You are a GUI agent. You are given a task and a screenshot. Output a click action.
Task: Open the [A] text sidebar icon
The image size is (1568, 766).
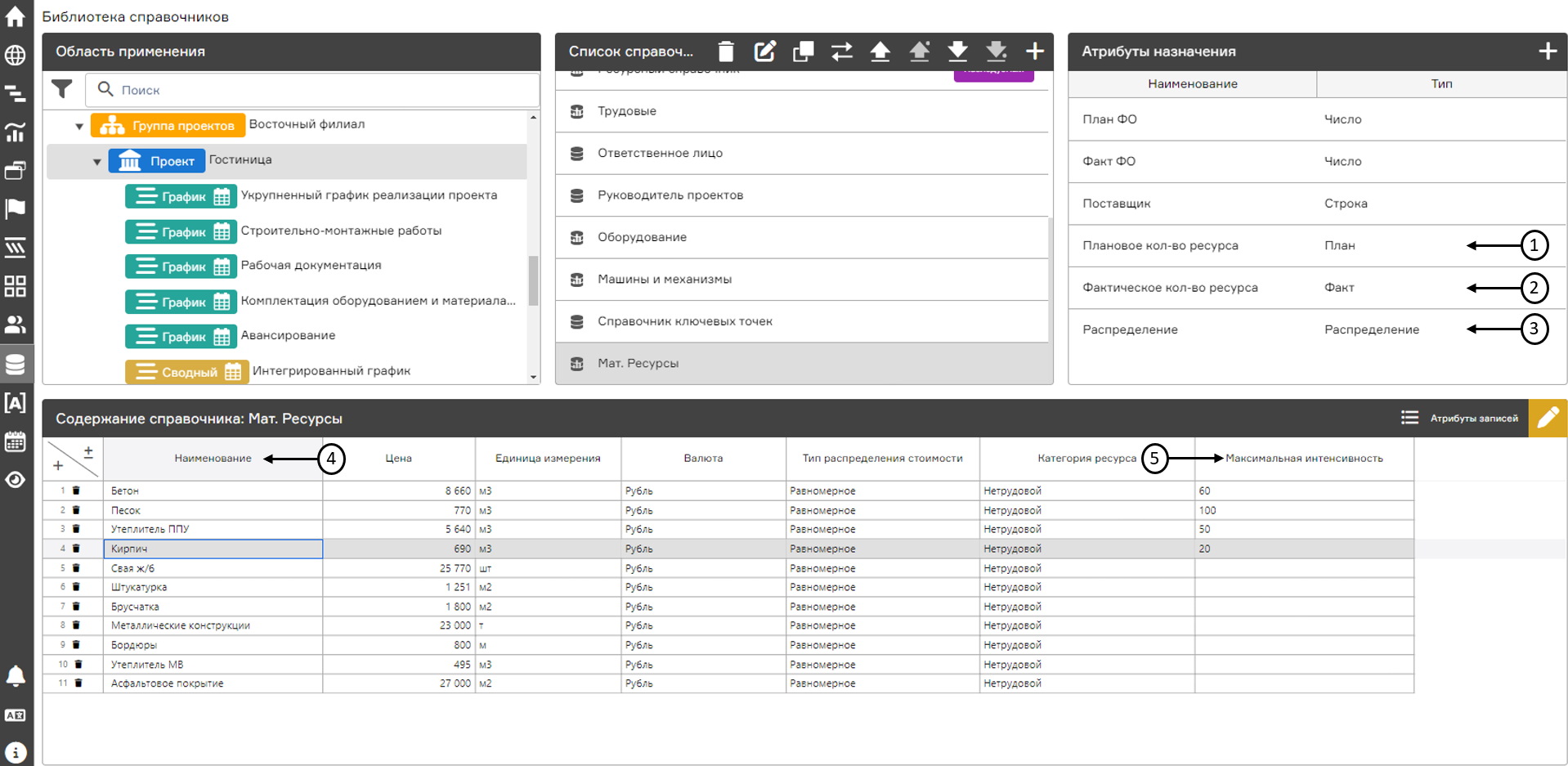[16, 402]
